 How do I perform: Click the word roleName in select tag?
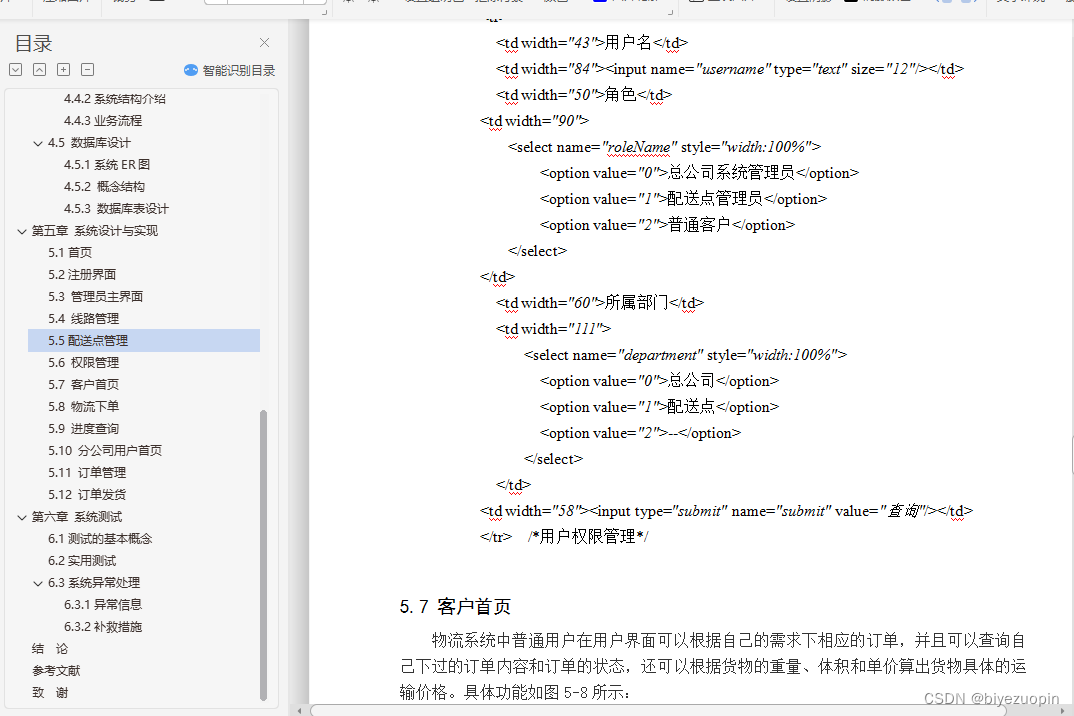point(638,147)
